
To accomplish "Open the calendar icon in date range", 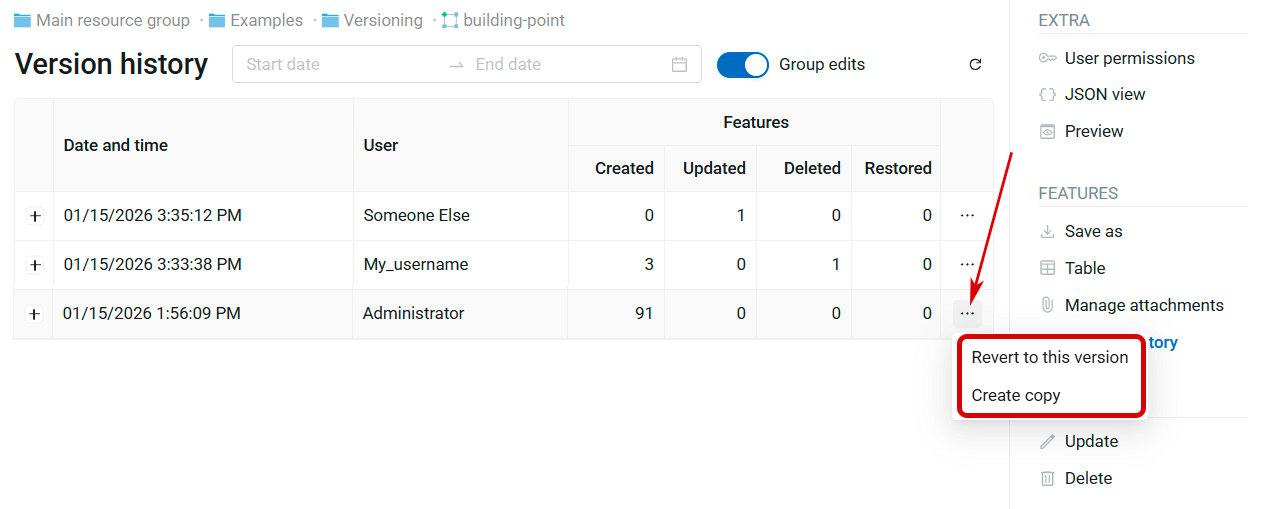I will [x=679, y=65].
